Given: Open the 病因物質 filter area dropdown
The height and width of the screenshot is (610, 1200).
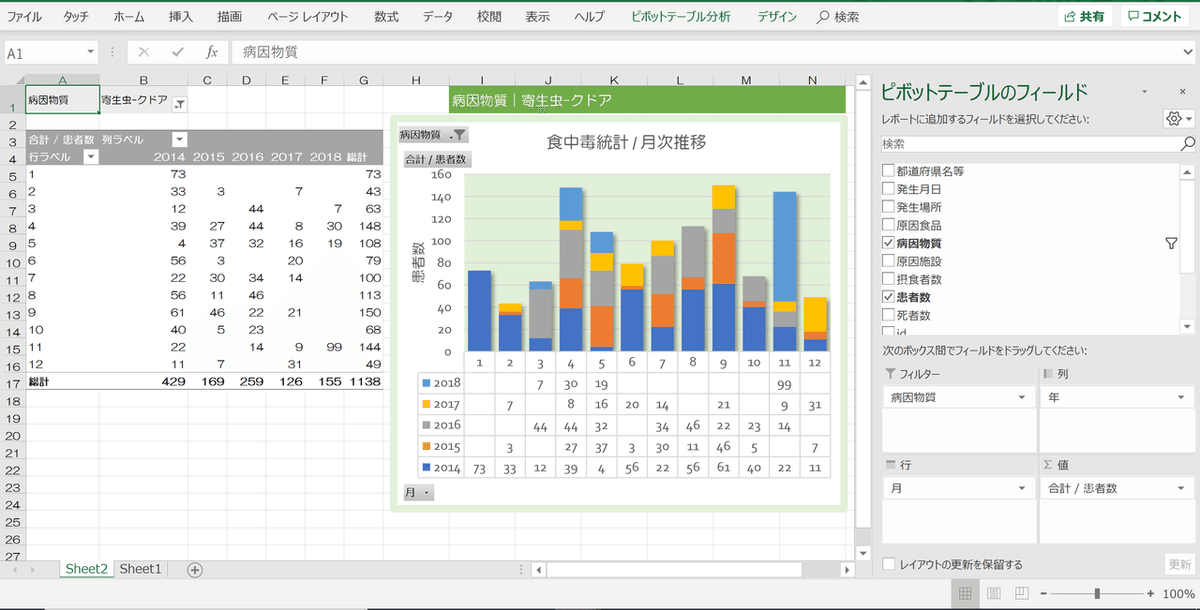Looking at the screenshot, I should coord(1024,397).
